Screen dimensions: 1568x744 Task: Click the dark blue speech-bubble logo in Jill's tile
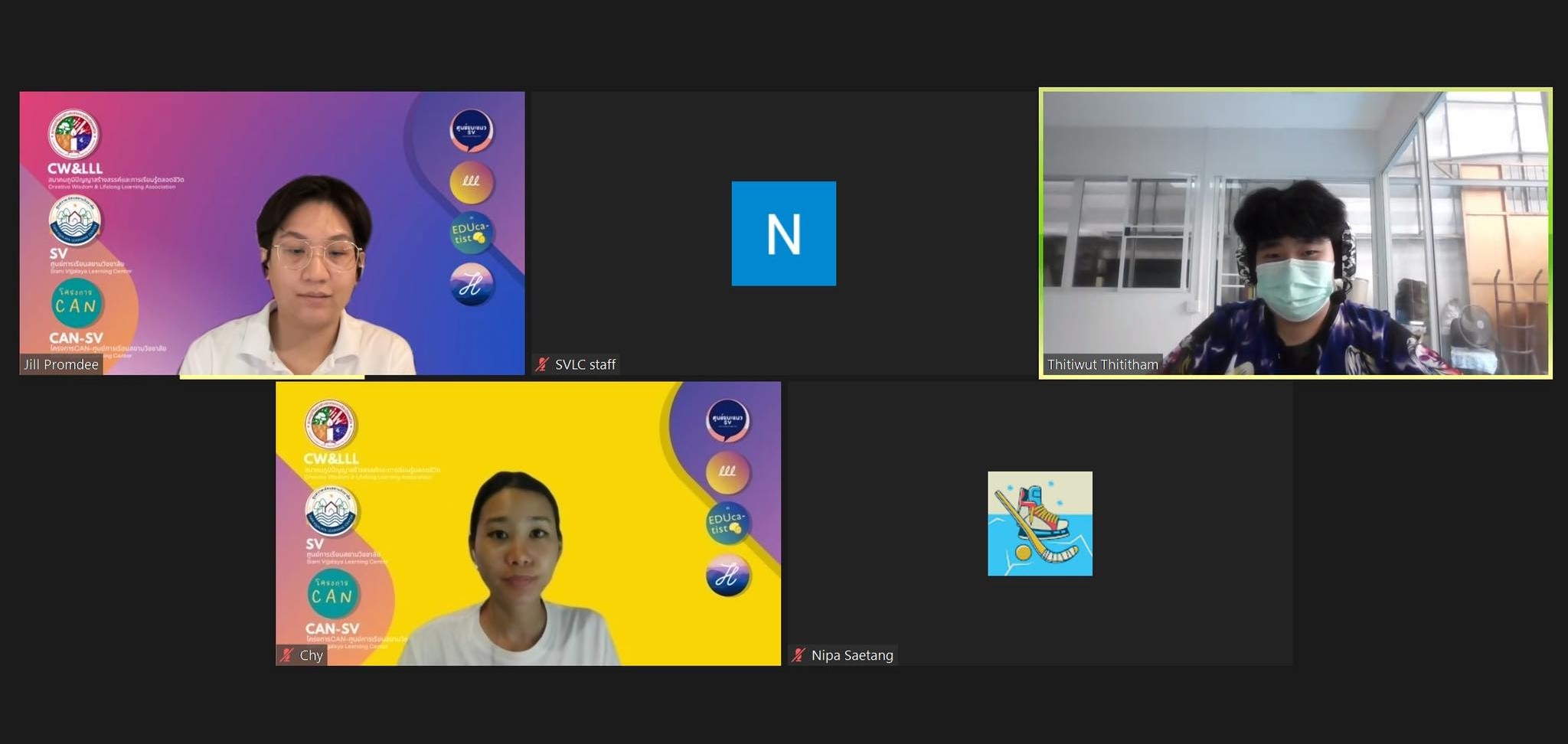(471, 130)
